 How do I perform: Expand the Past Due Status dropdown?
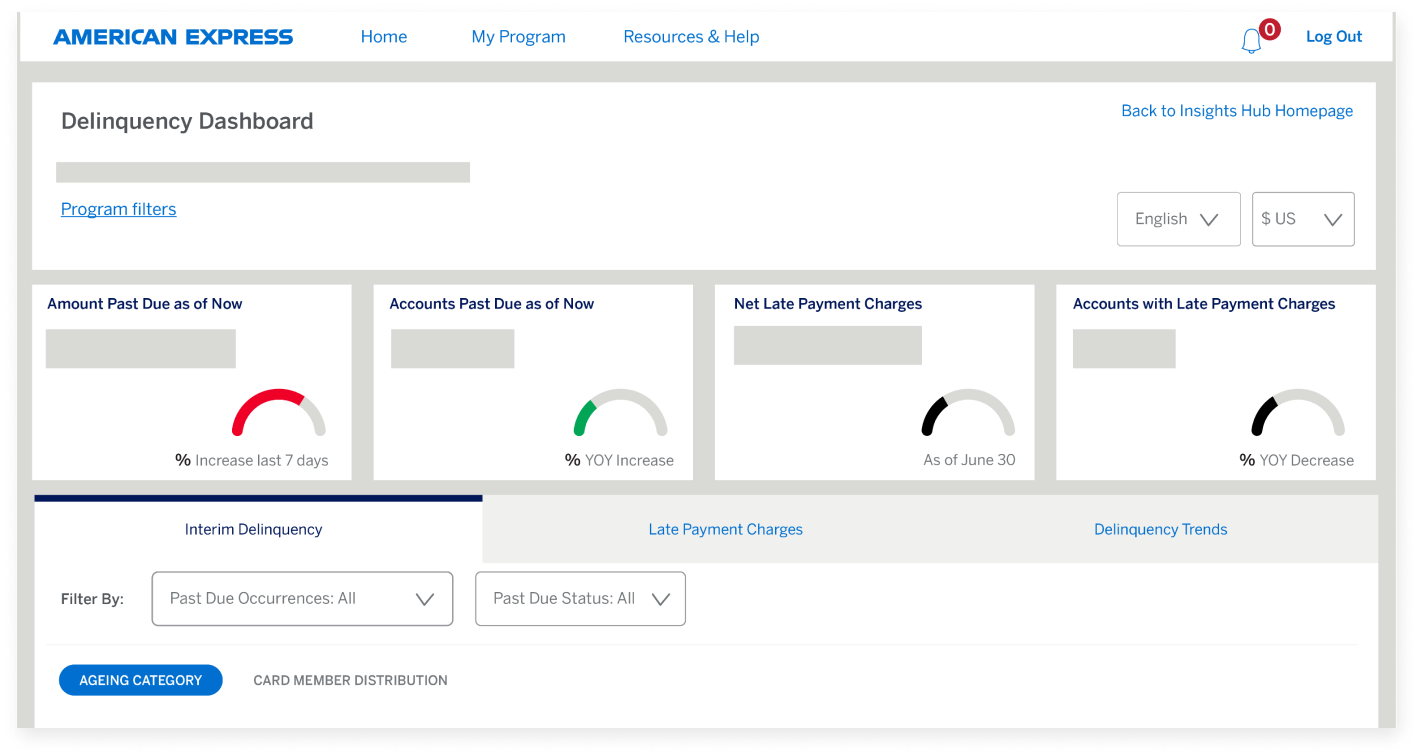[580, 599]
